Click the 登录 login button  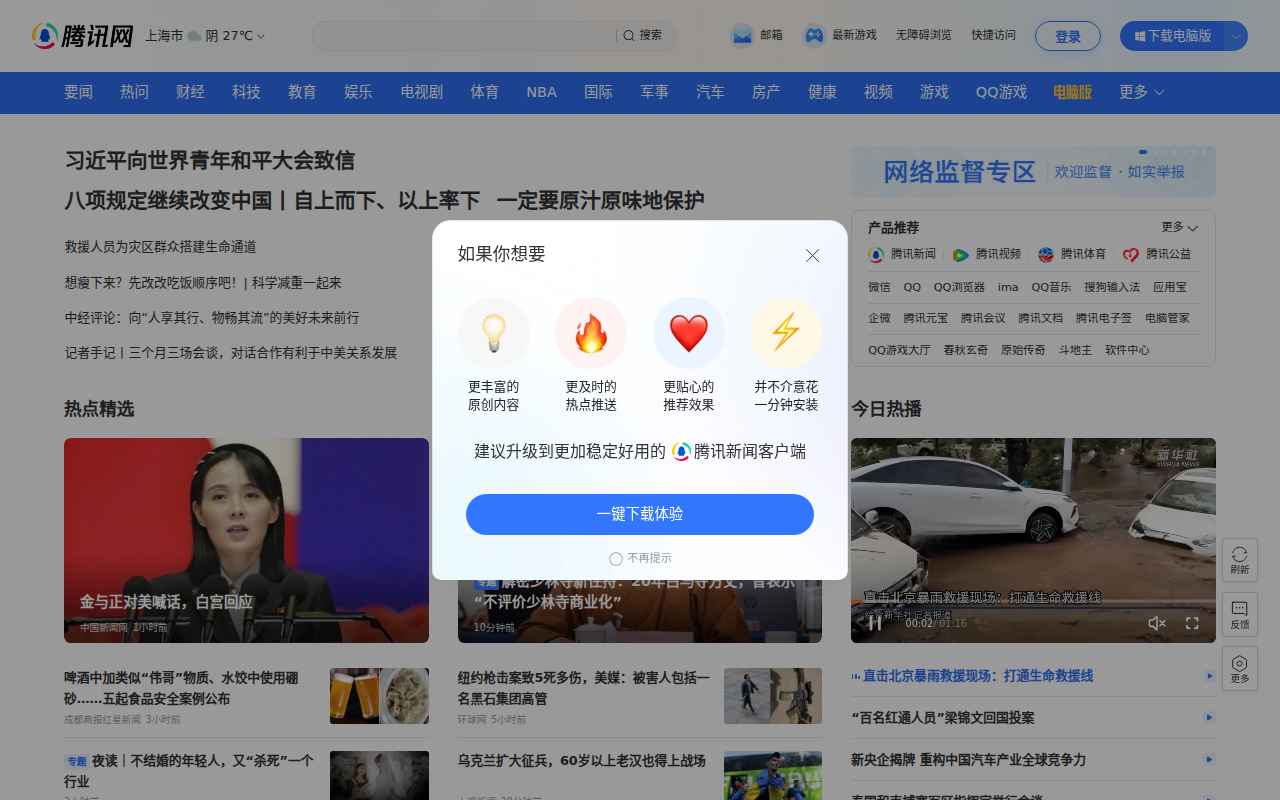[x=1068, y=36]
